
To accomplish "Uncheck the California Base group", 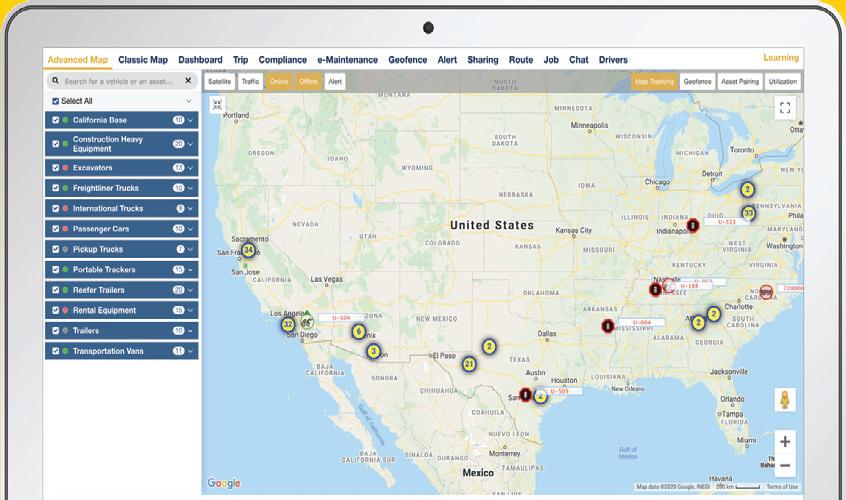I will [x=56, y=120].
